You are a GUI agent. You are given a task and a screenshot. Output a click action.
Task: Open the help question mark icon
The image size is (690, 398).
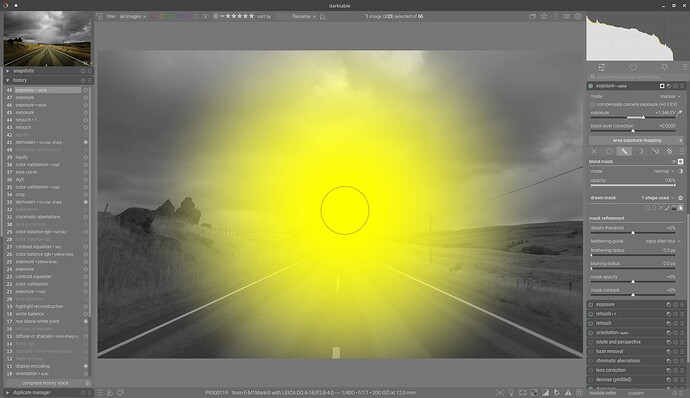pos(555,16)
